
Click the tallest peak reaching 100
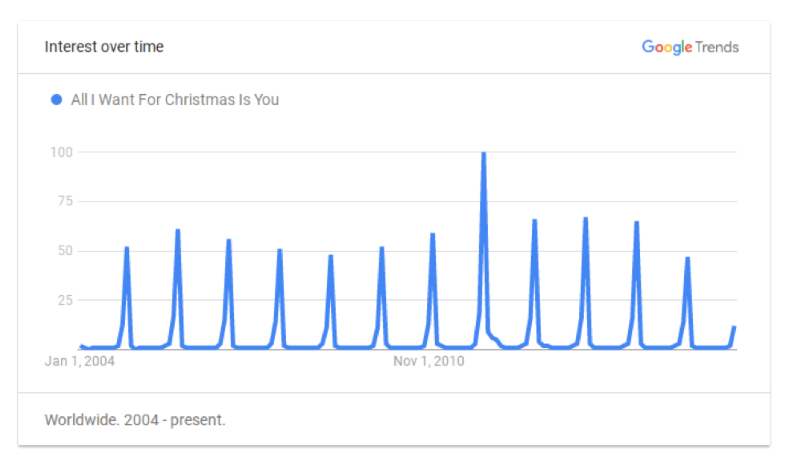[483, 153]
